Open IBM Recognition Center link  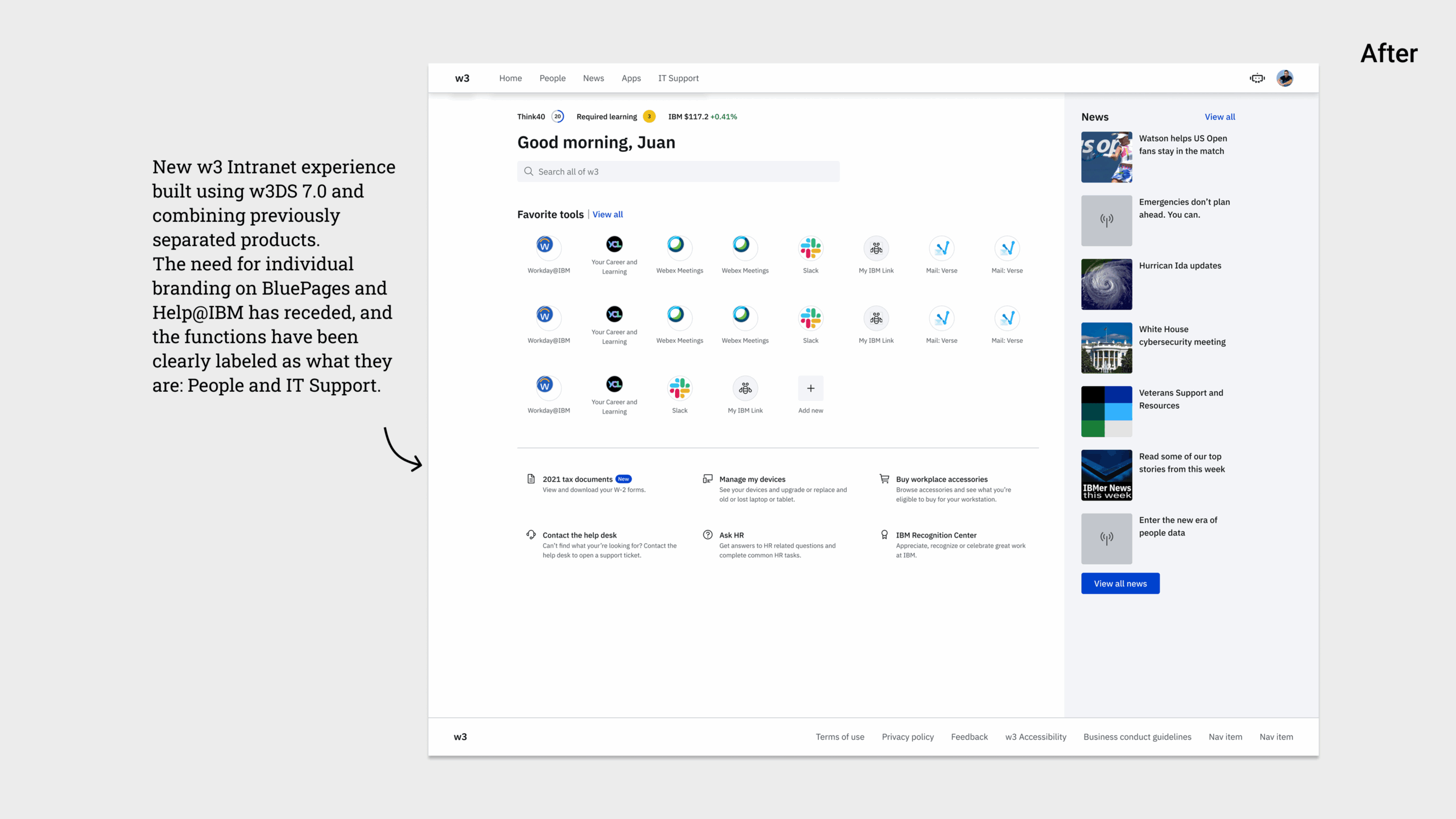pyautogui.click(x=936, y=535)
